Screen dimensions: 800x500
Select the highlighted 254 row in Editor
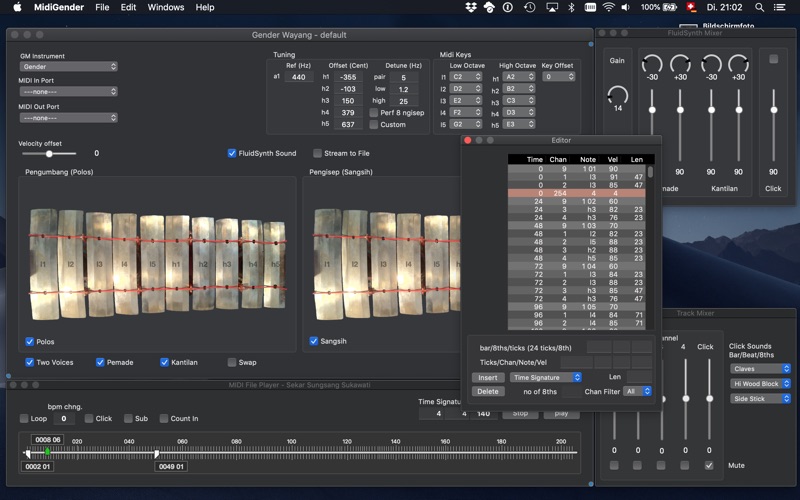click(577, 193)
